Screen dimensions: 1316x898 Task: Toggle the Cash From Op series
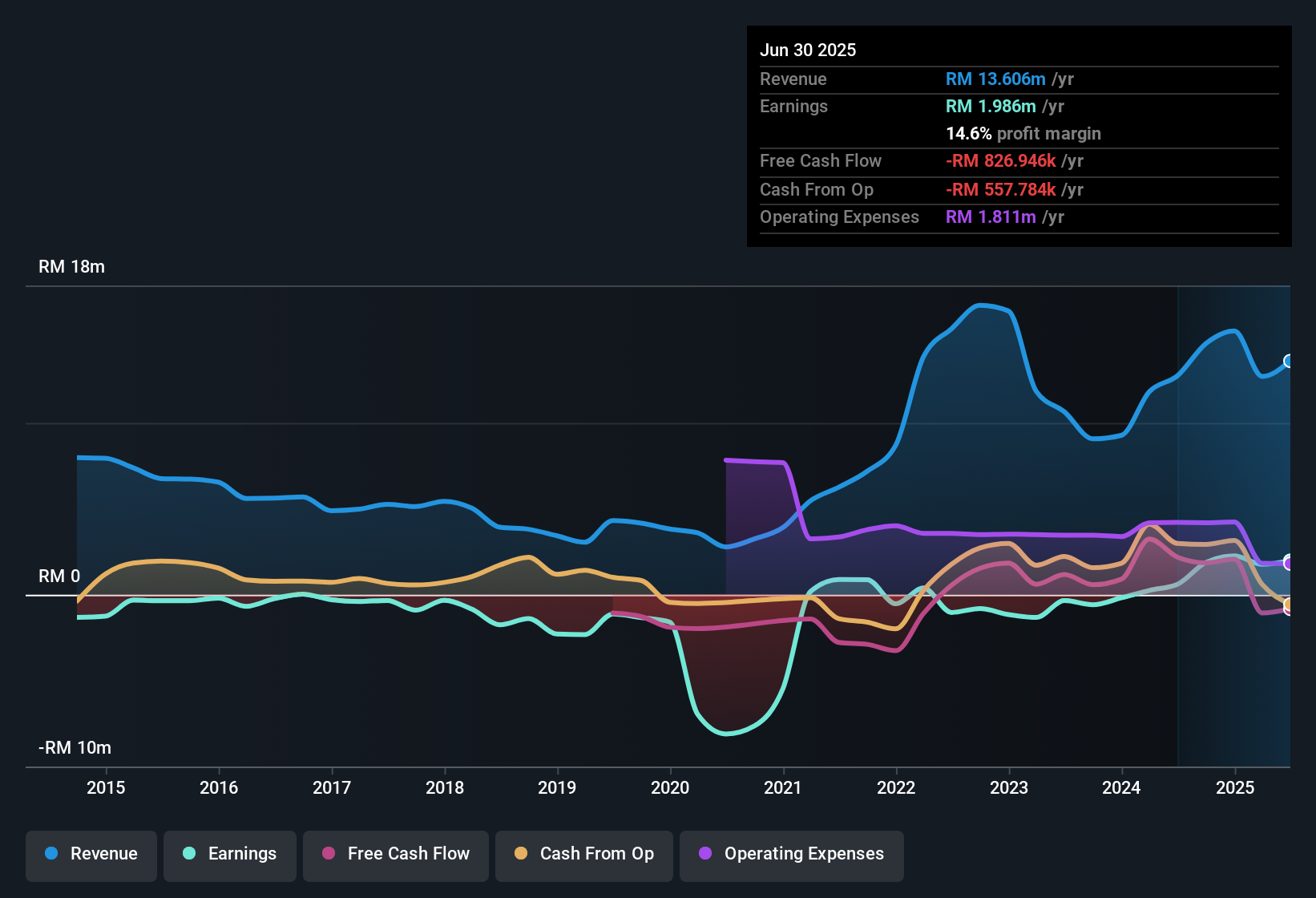point(584,854)
